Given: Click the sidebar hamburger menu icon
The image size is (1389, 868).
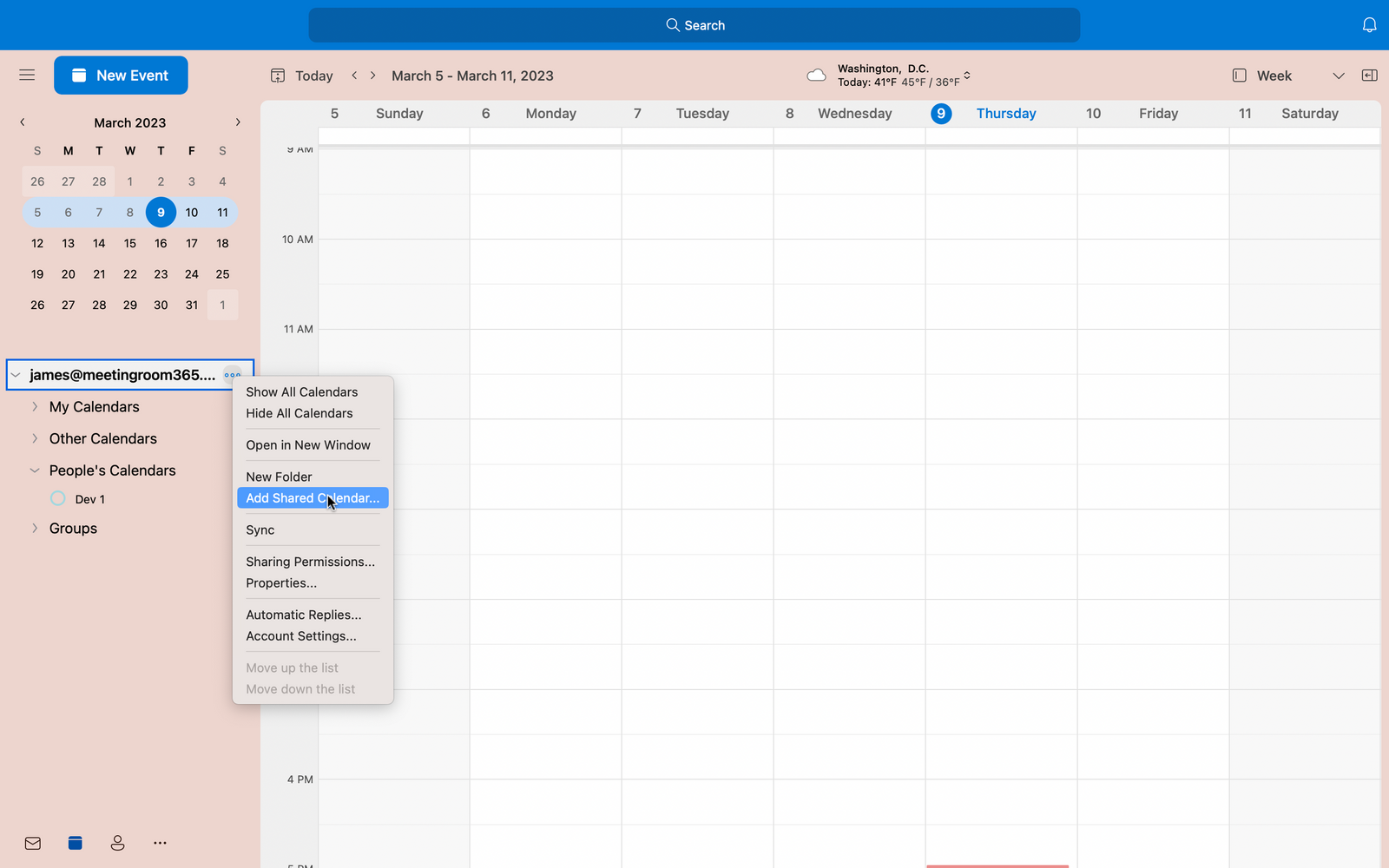Looking at the screenshot, I should tap(27, 75).
